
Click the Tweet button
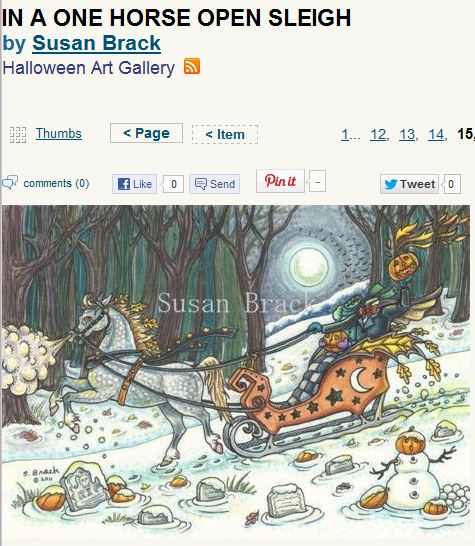[410, 184]
